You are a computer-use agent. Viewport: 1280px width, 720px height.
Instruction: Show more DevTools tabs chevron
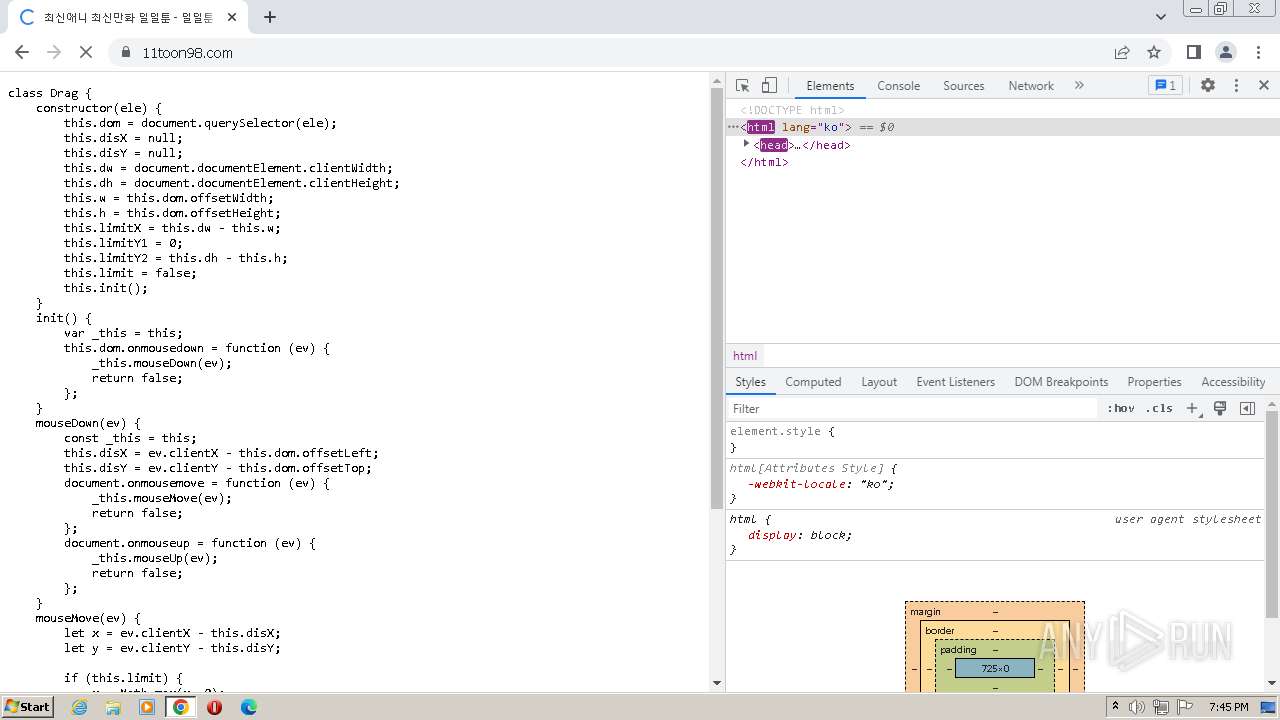click(x=1079, y=85)
